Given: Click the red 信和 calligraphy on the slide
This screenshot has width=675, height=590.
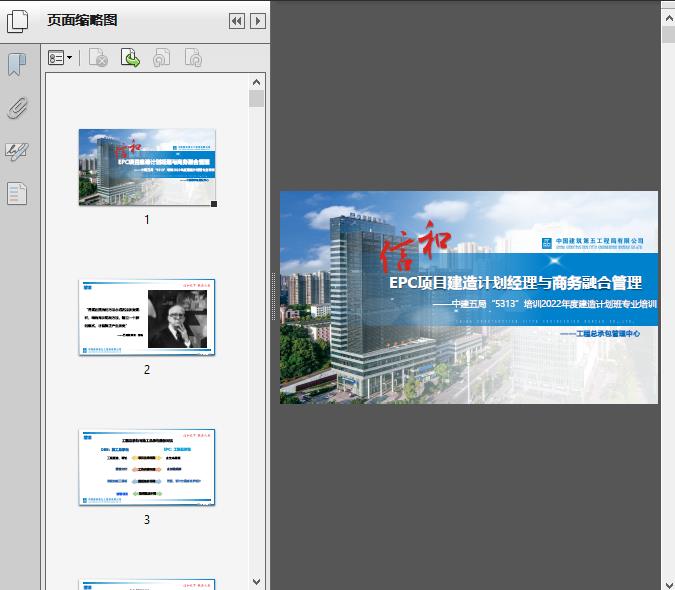Looking at the screenshot, I should coord(415,247).
